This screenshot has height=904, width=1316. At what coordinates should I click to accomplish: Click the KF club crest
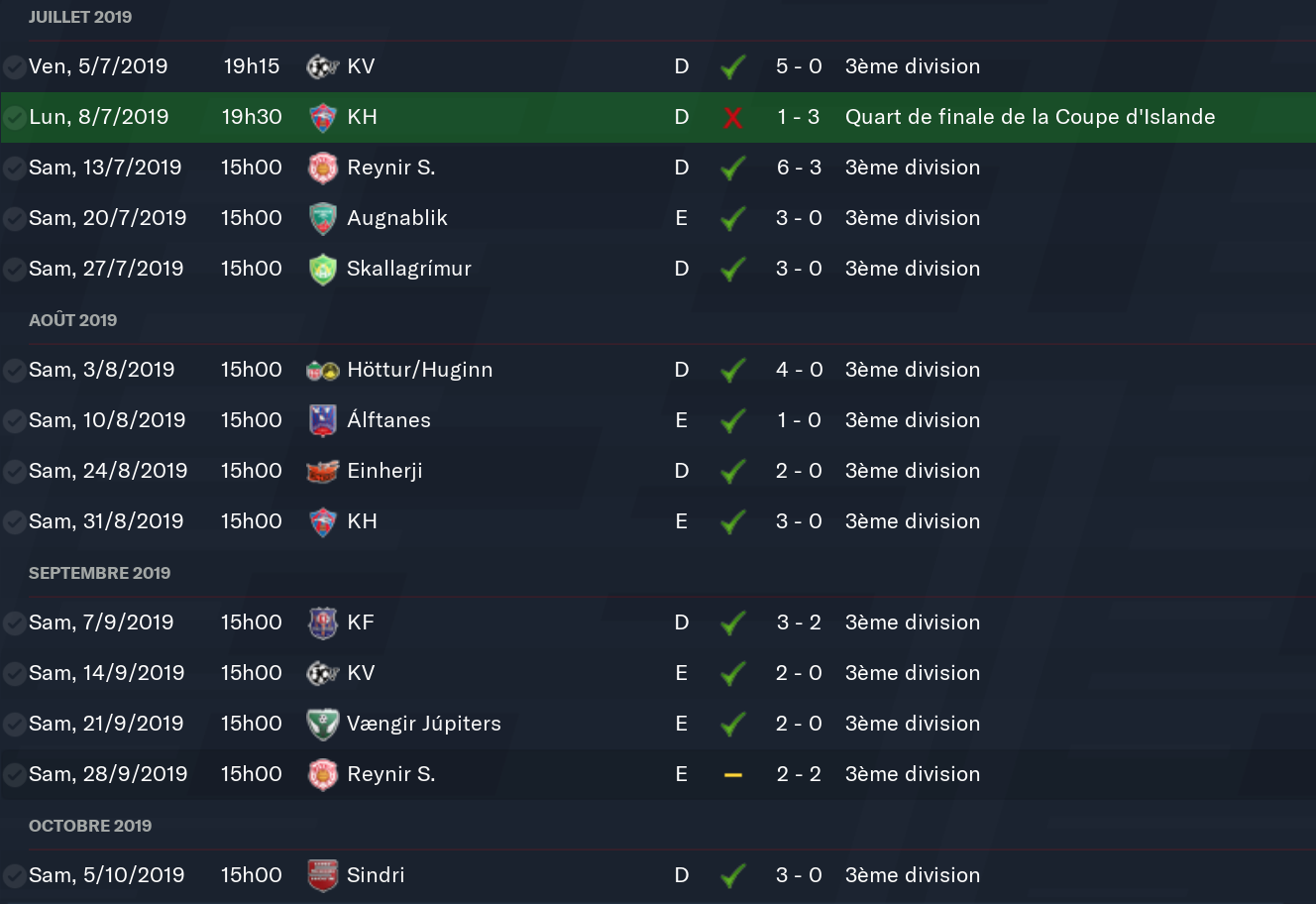[323, 622]
